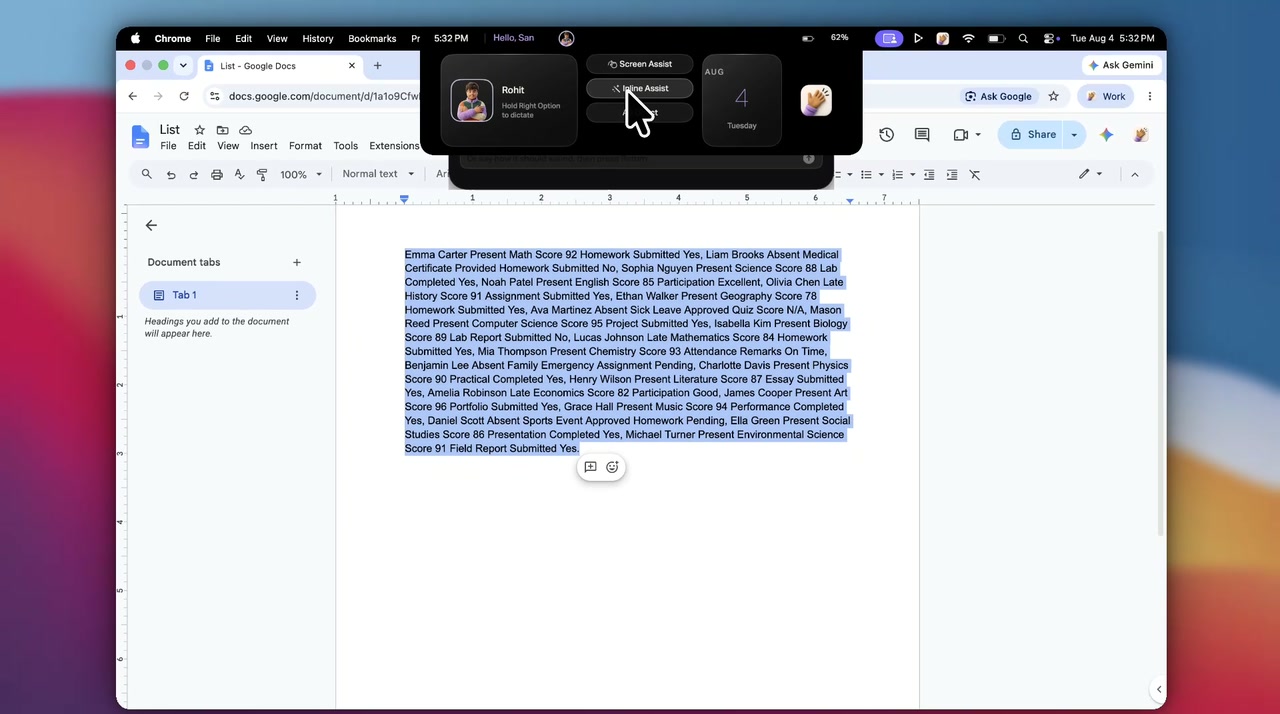The width and height of the screenshot is (1280, 714).
Task: Open the Format menu
Action: 305,146
